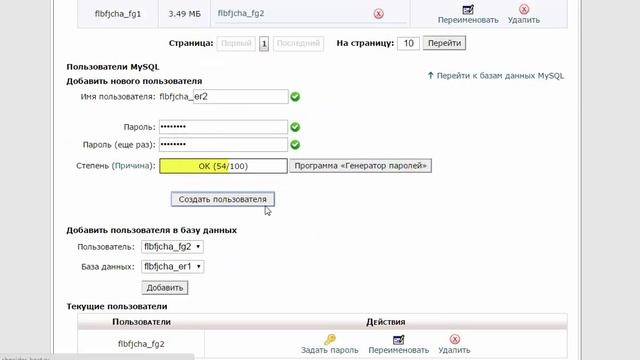Image resolution: width=640 pixels, height=360 pixels.
Task: Click flbfjcha_fg2 in the Текущие пользователи table
Action: click(141, 344)
